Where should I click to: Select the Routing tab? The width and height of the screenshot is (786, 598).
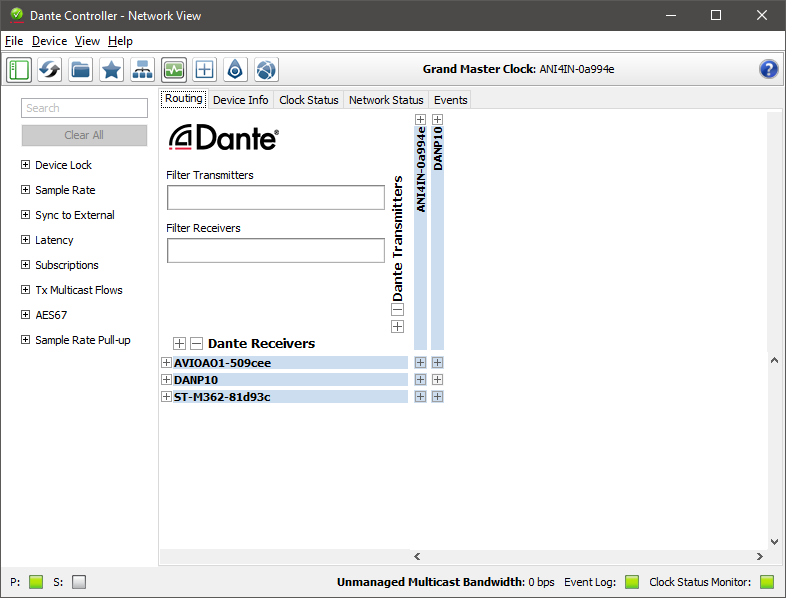(x=183, y=99)
